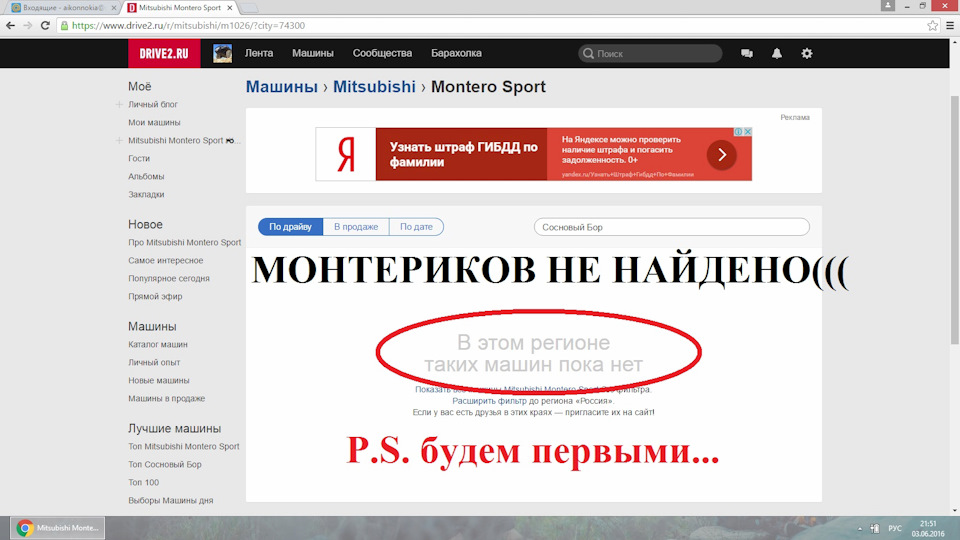Open the settings gear icon
Viewport: 960px width, 540px height.
pos(807,53)
